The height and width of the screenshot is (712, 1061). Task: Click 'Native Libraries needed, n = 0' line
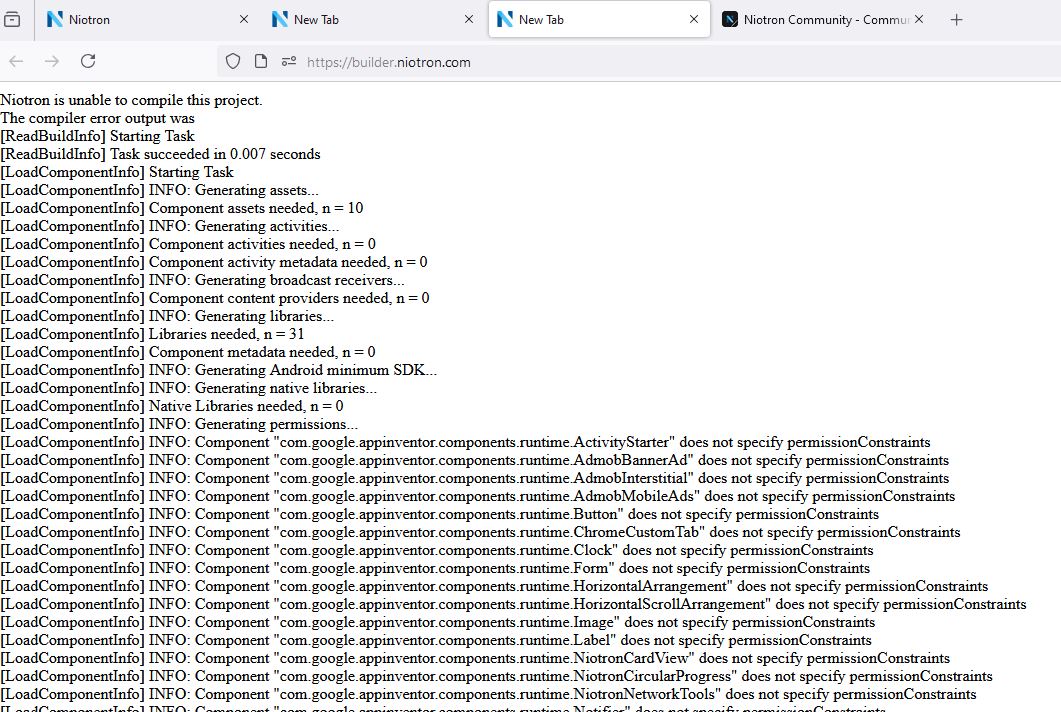[x=172, y=406]
